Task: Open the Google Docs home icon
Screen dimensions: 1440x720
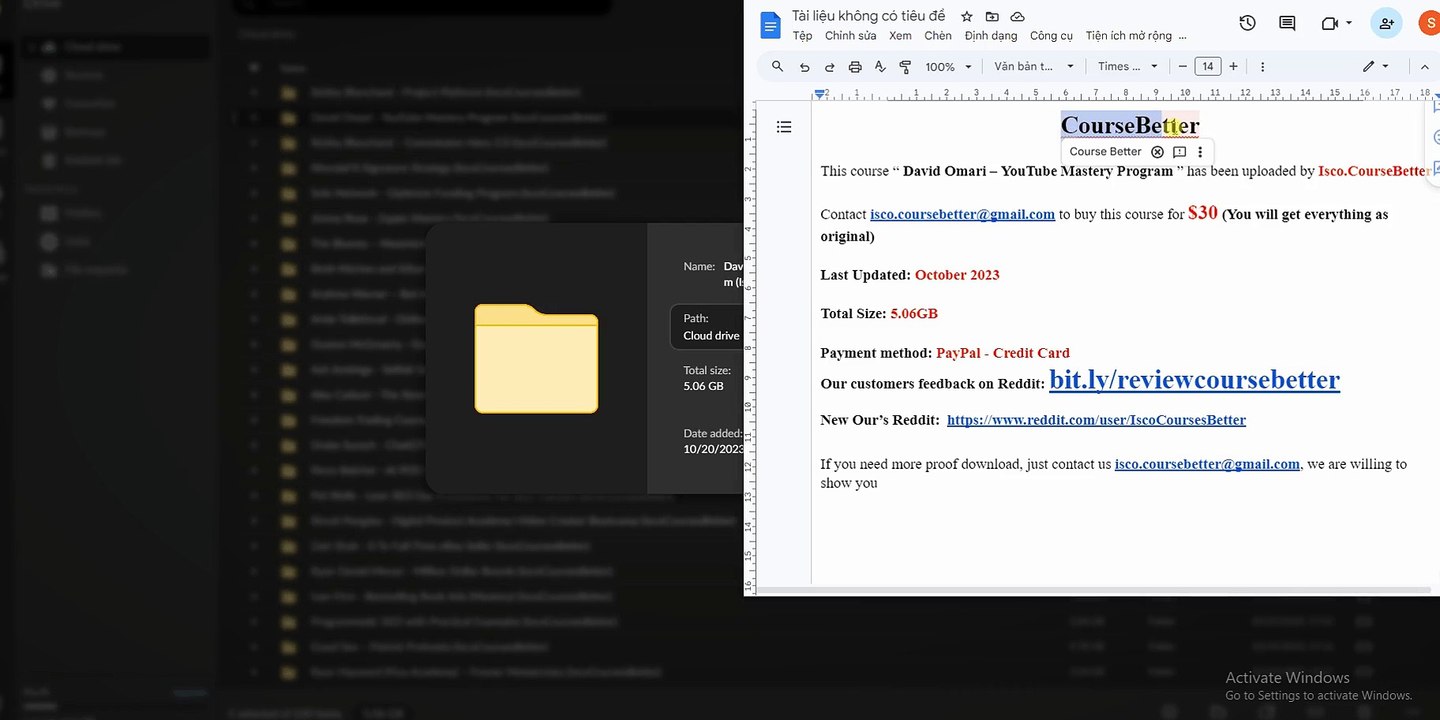Action: click(x=771, y=25)
